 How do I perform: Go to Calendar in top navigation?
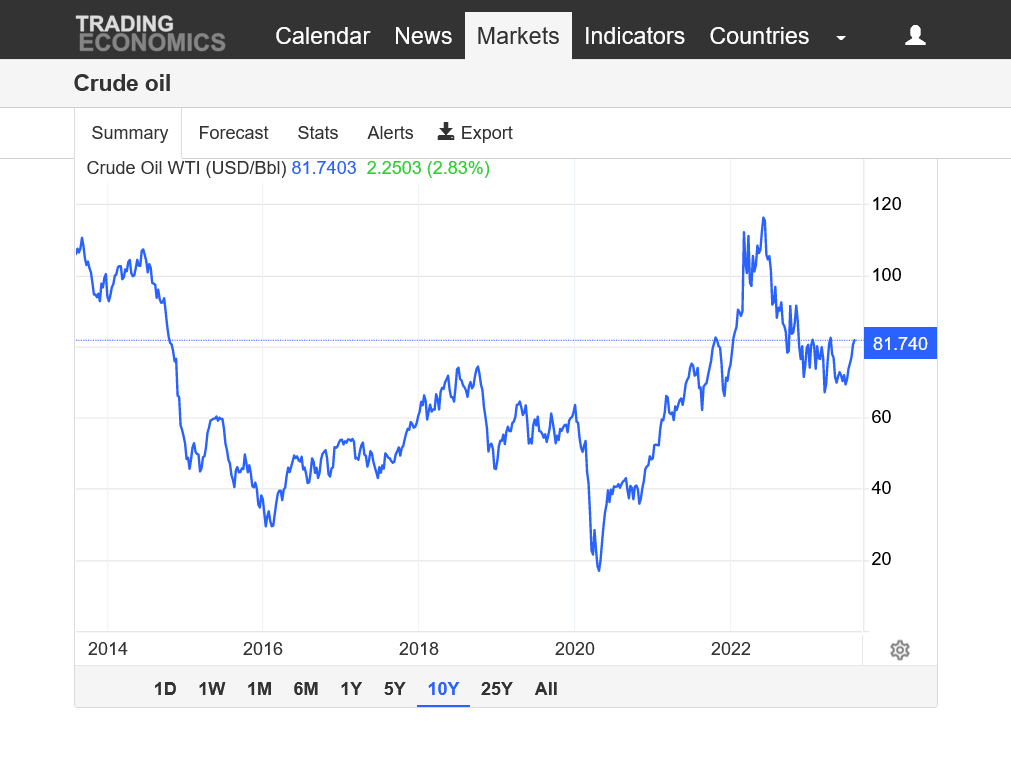[x=322, y=36]
